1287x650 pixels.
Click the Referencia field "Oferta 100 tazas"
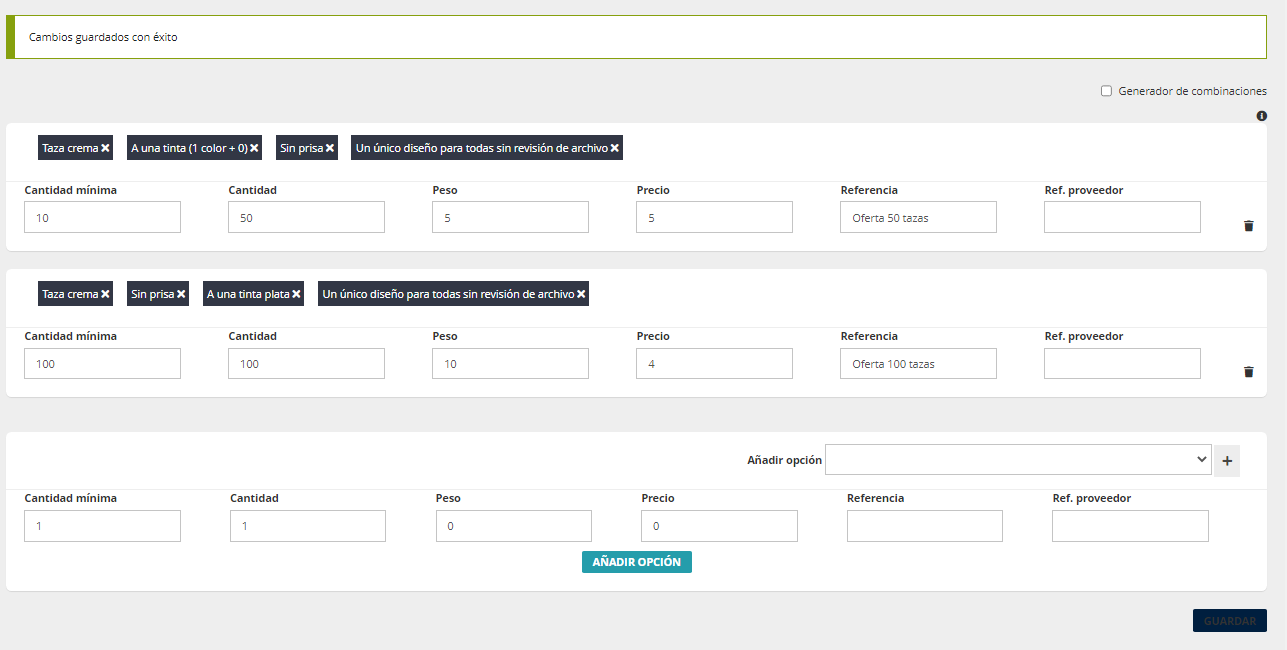(x=918, y=363)
